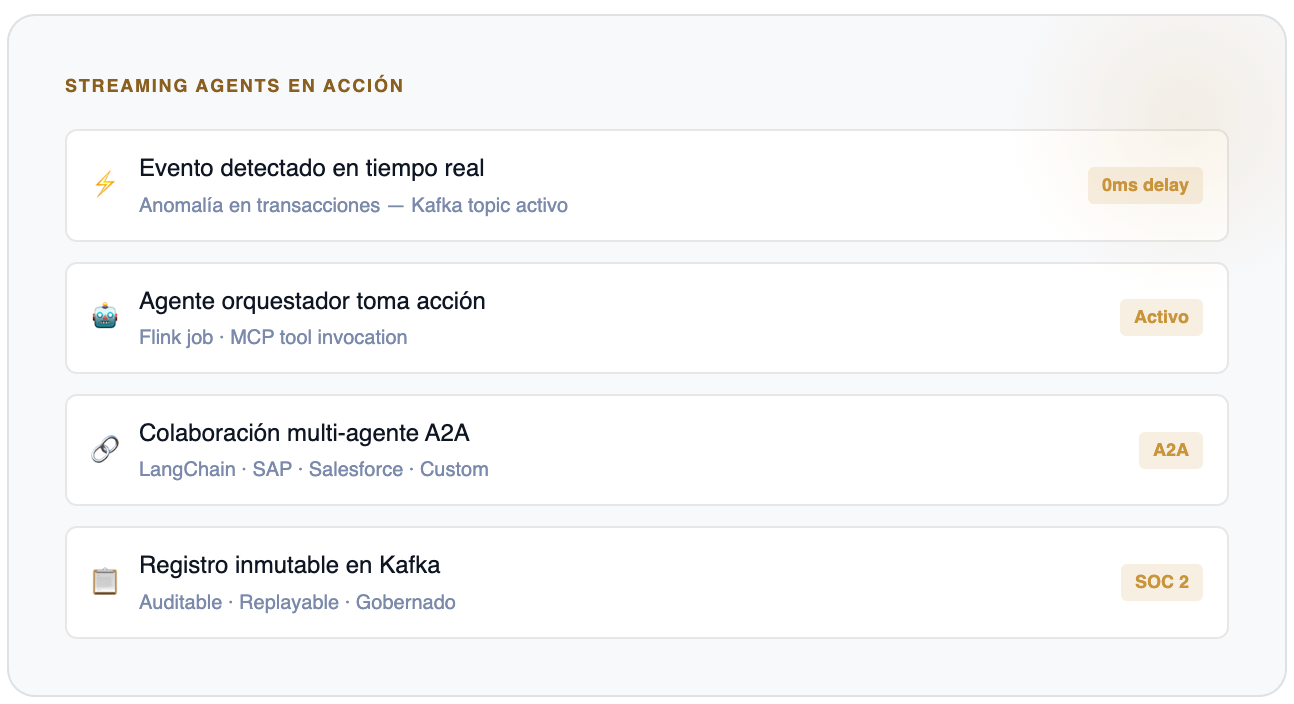
Task: Click the robot orchestrator agent icon
Action: click(105, 317)
